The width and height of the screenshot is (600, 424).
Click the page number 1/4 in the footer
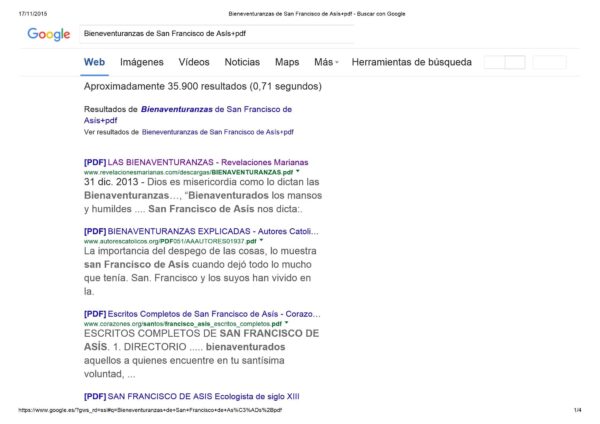click(577, 410)
